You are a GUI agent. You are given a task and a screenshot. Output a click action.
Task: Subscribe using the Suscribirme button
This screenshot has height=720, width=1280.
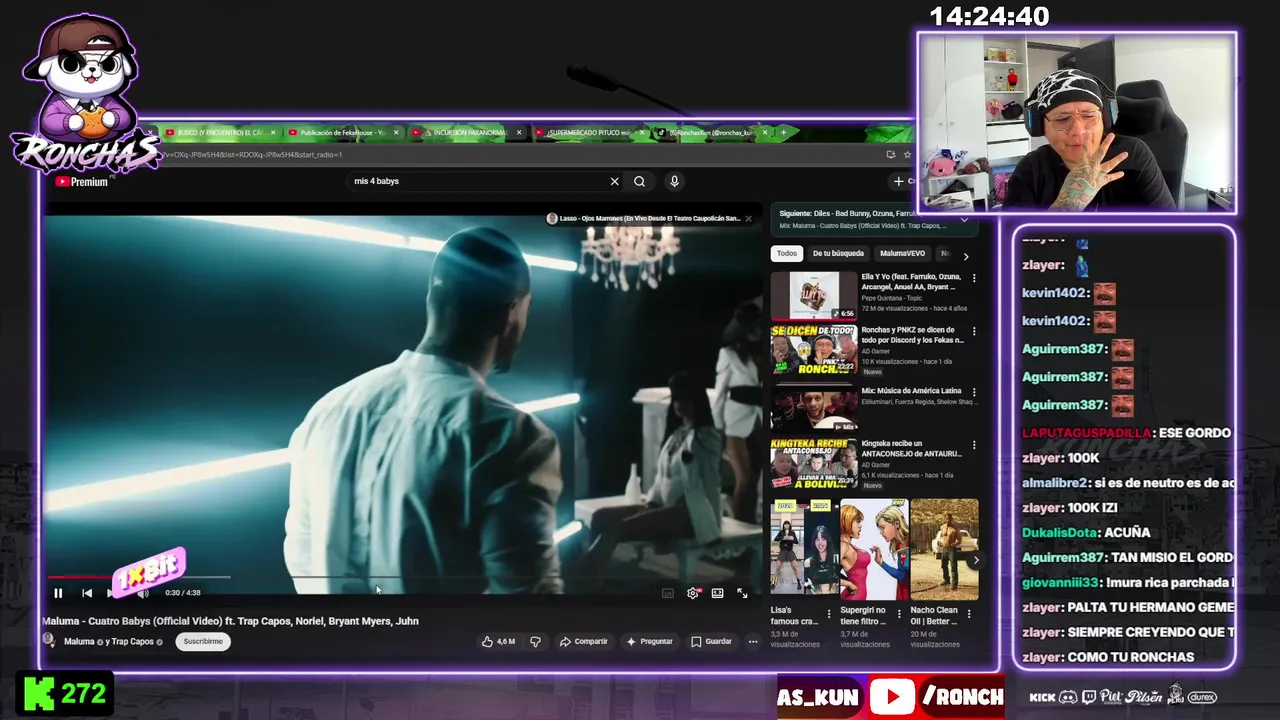(203, 641)
